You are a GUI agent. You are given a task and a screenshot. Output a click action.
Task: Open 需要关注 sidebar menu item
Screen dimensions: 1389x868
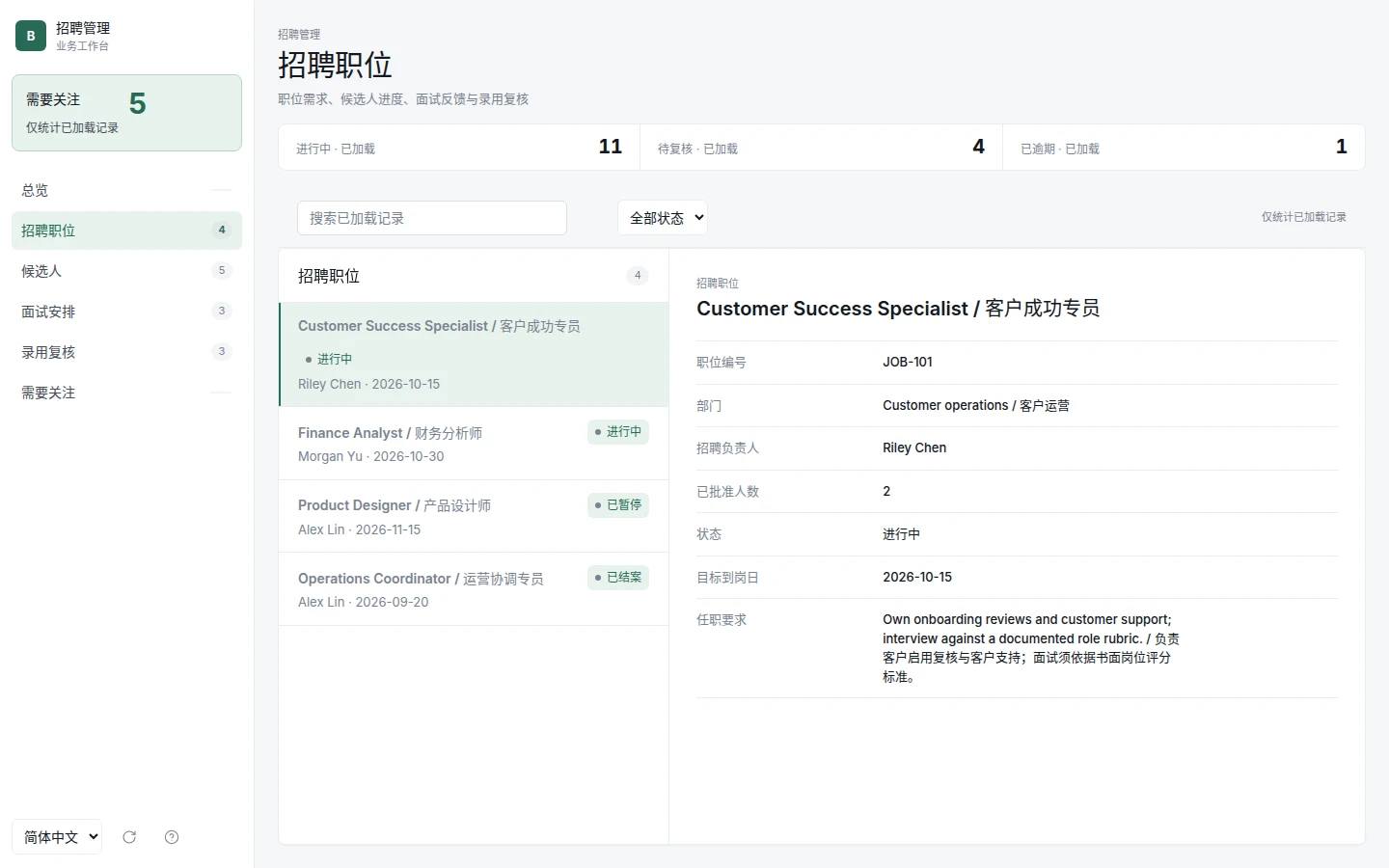click(x=126, y=393)
